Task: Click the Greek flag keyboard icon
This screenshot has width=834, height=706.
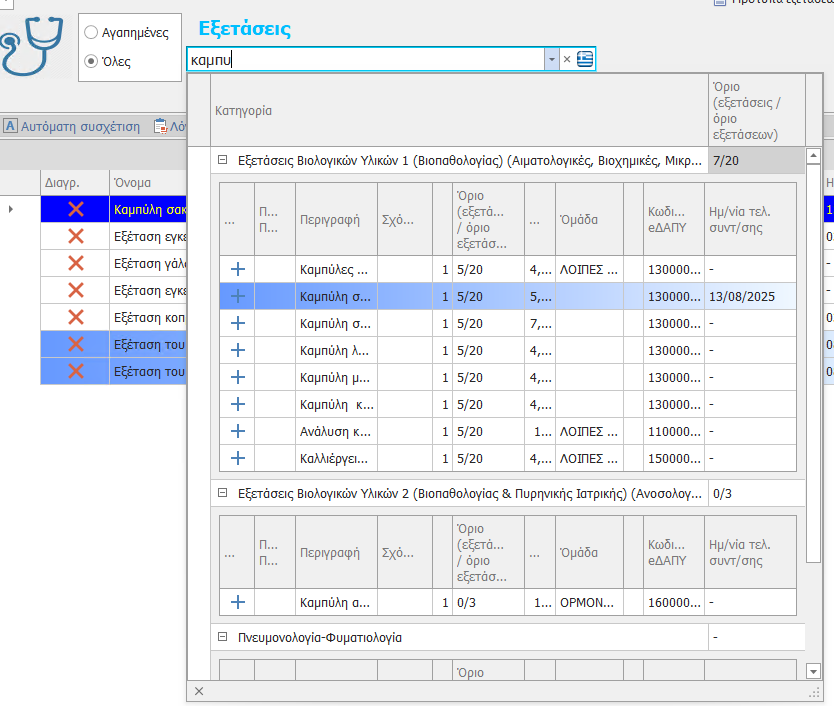Action: point(585,59)
